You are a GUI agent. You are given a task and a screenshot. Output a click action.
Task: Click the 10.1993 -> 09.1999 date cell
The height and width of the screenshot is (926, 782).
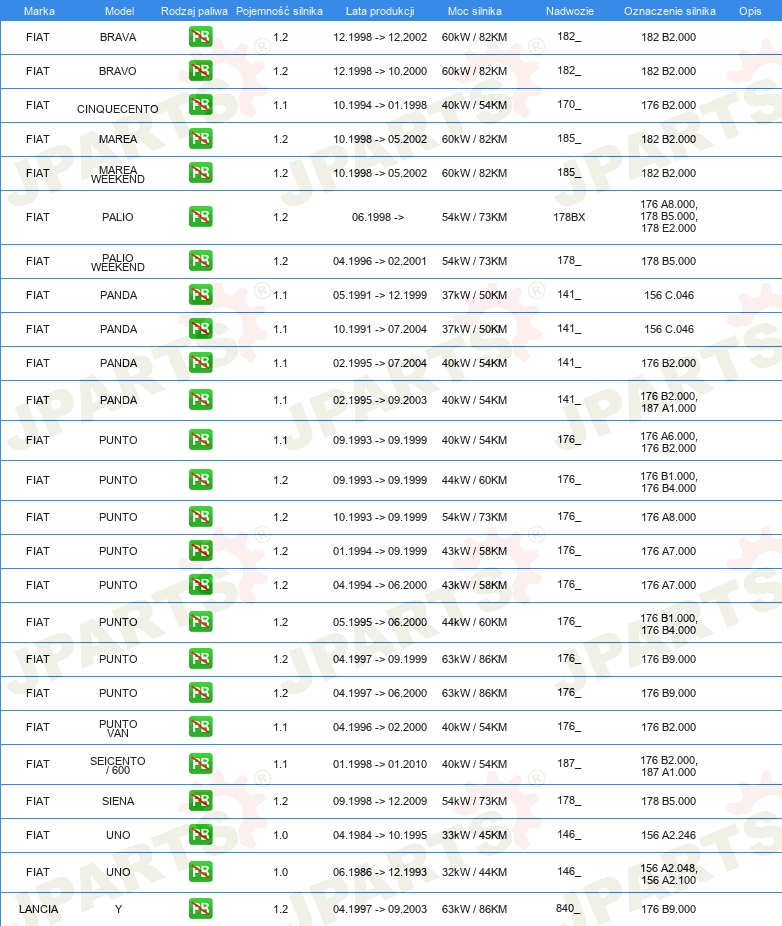[x=380, y=517]
